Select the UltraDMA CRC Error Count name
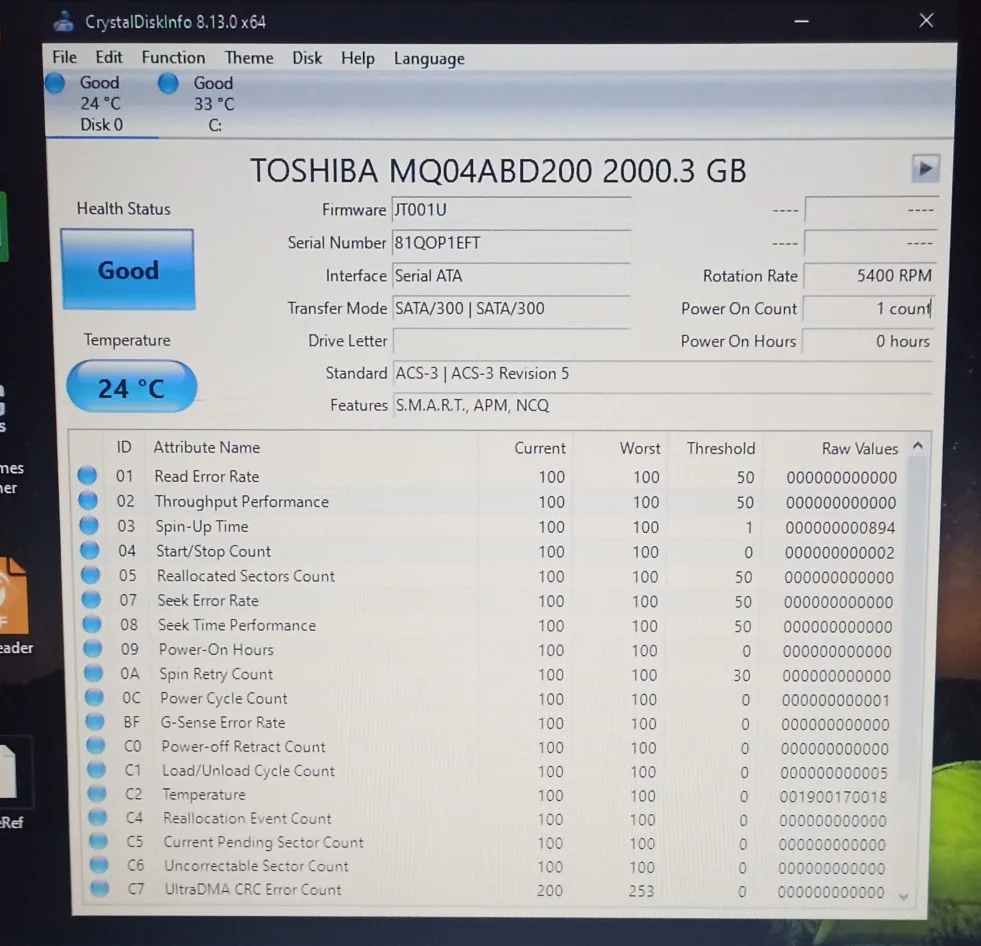The height and width of the screenshot is (946, 981). click(x=253, y=889)
